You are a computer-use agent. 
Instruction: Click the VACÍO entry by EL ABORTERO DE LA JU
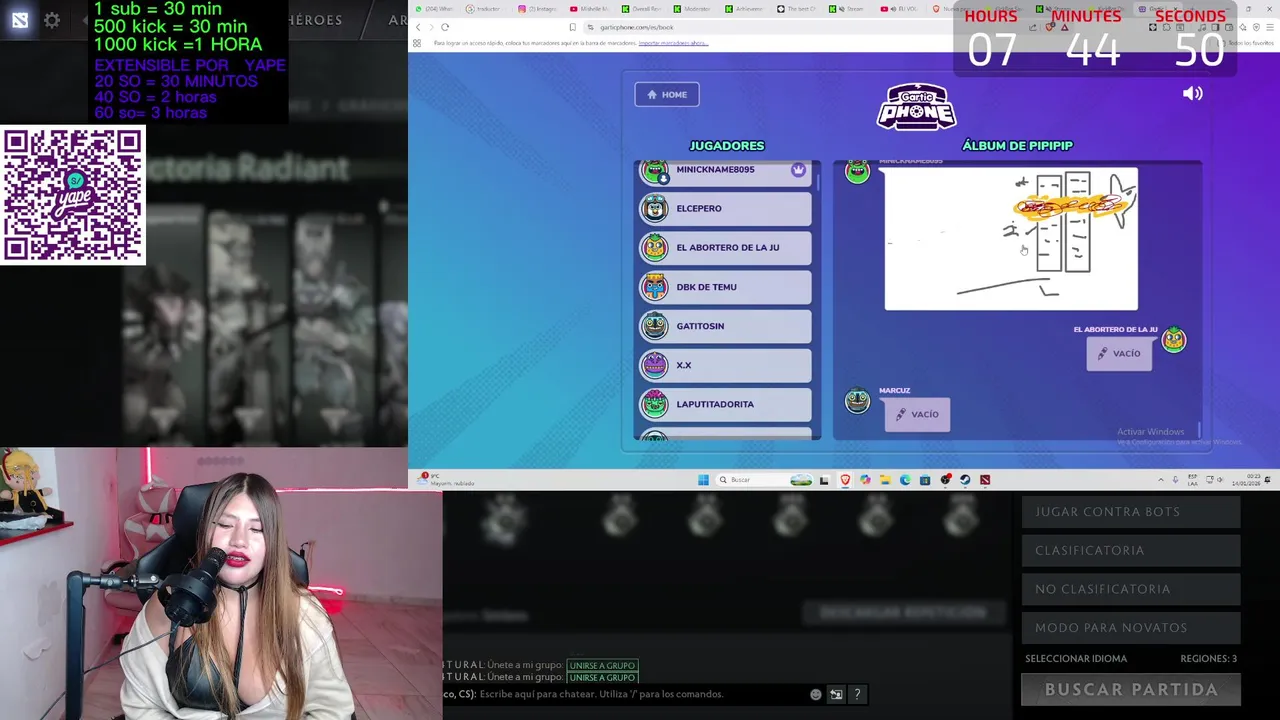pos(1119,353)
